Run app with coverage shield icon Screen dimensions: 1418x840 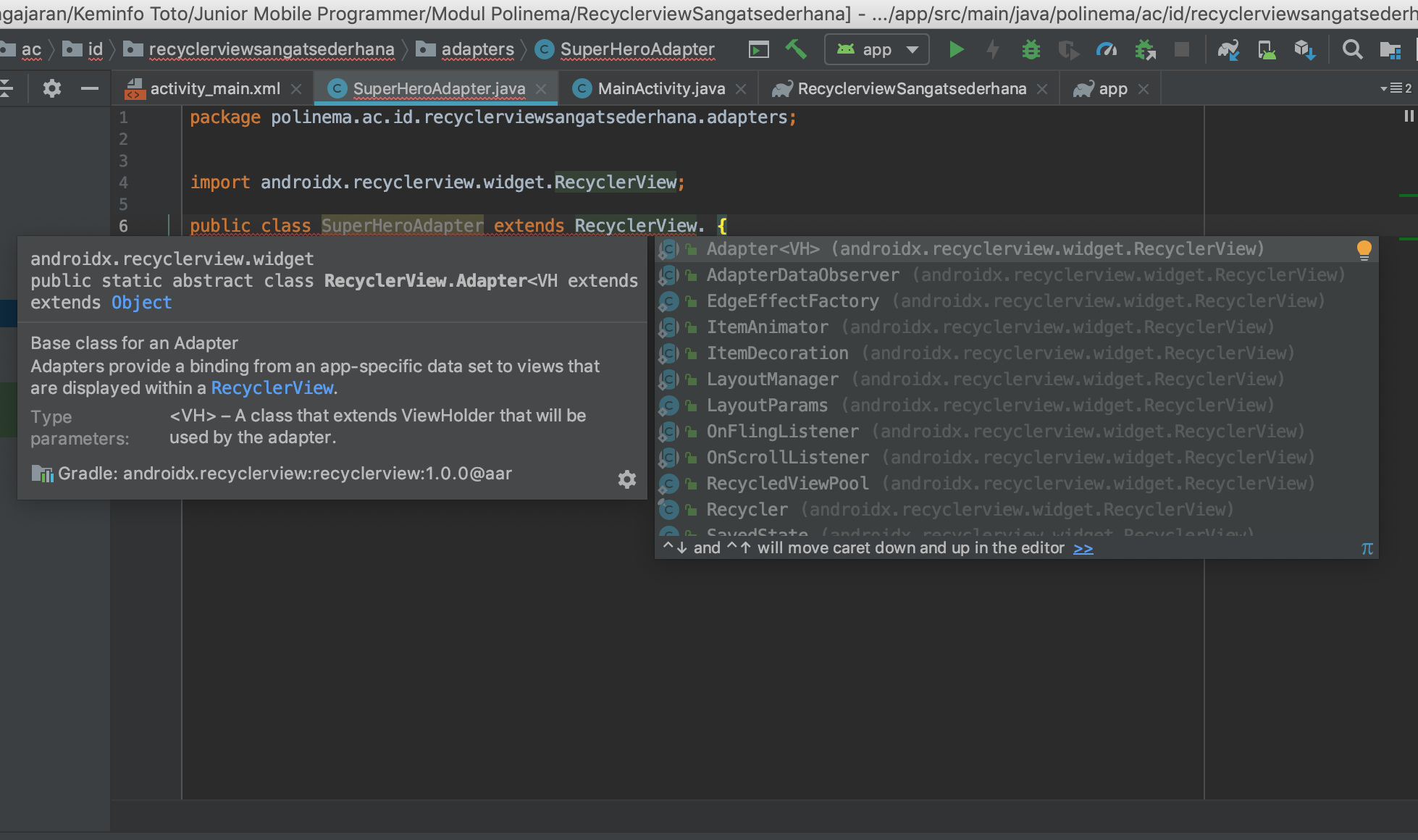(x=1068, y=49)
